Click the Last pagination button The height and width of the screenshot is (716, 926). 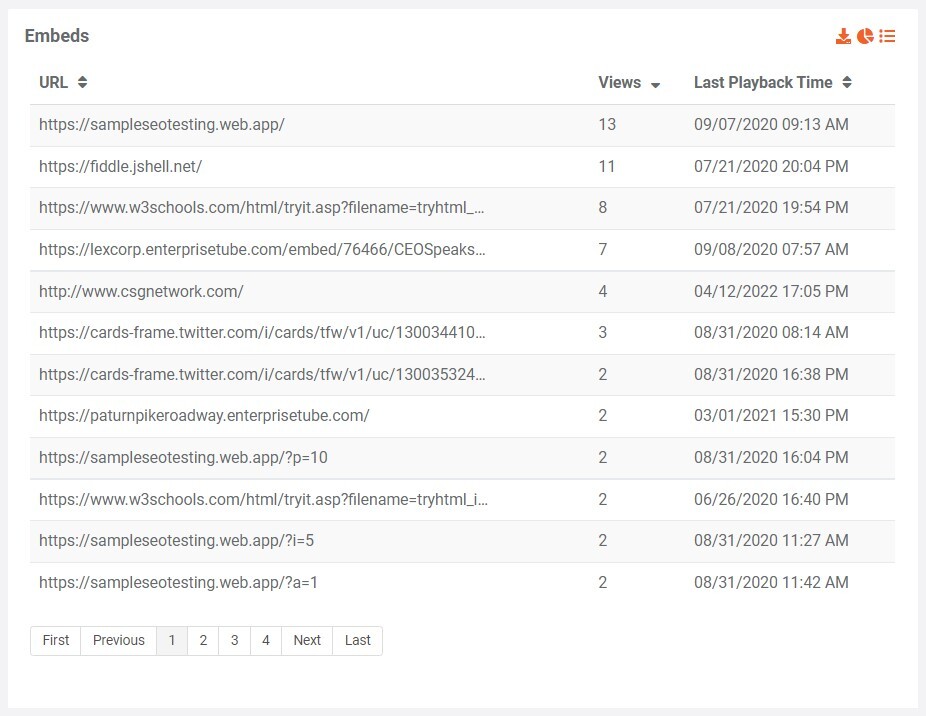(x=357, y=640)
